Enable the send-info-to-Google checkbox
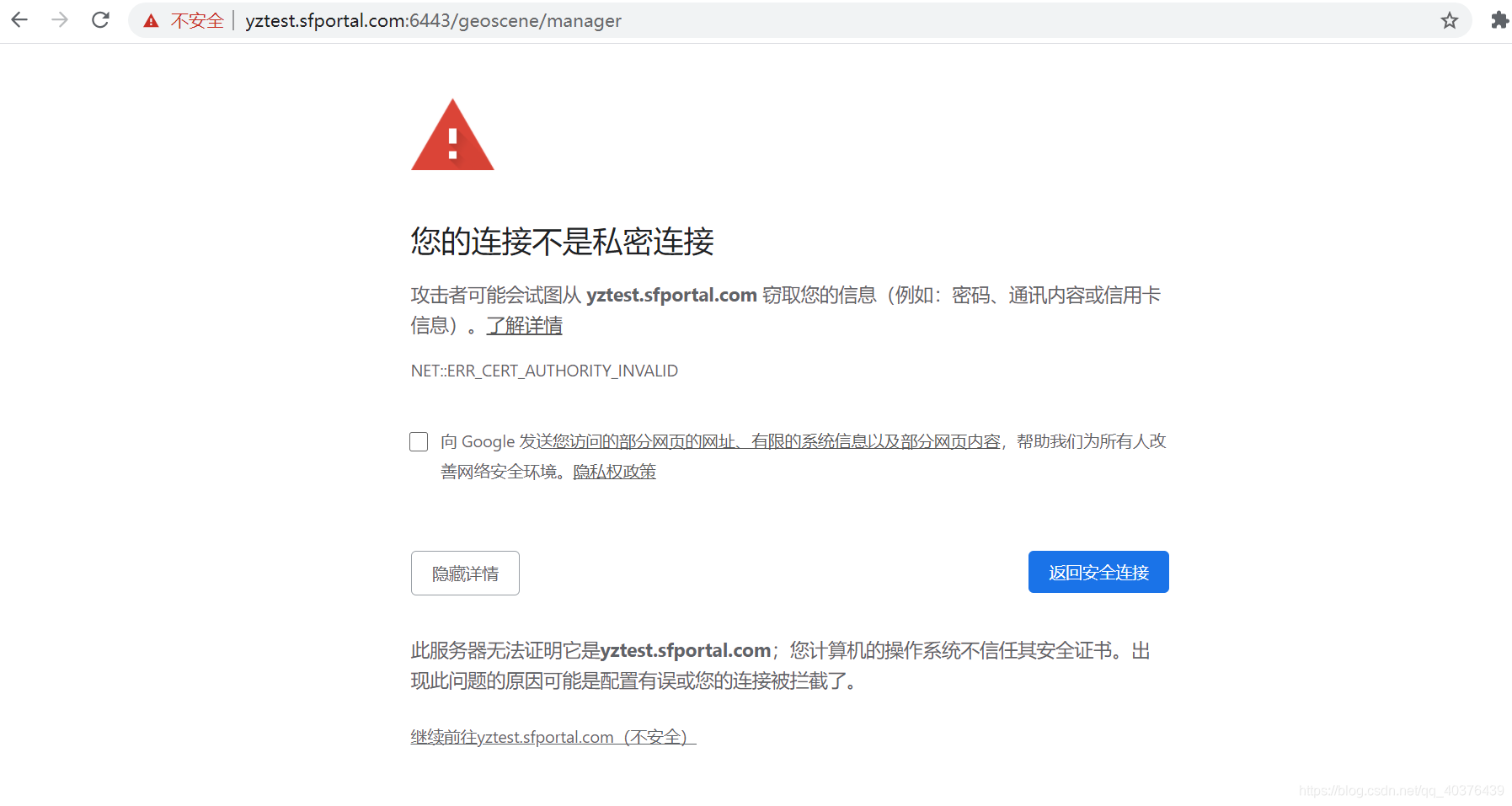This screenshot has width=1512, height=806. pos(419,441)
